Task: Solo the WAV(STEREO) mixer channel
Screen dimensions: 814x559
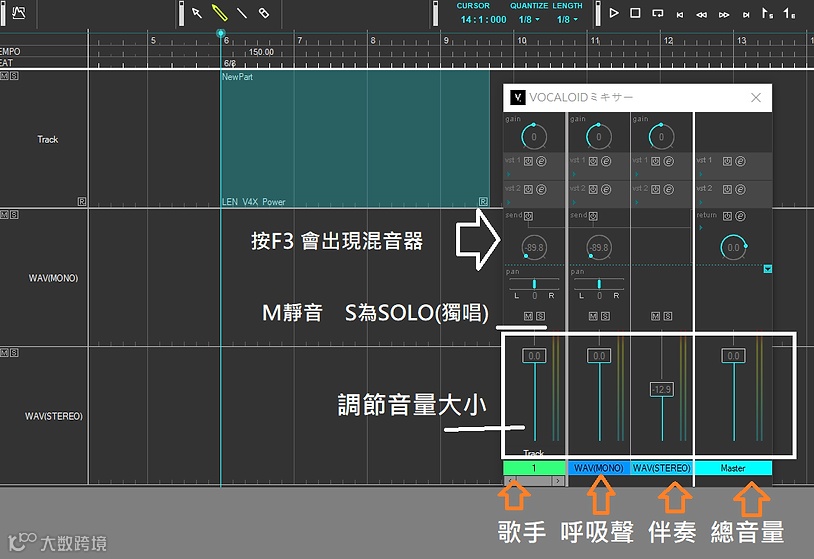Action: (x=668, y=316)
